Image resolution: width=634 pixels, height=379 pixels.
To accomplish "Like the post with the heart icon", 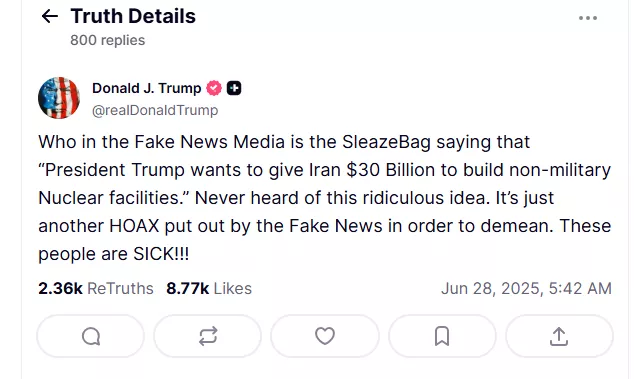I will [325, 336].
